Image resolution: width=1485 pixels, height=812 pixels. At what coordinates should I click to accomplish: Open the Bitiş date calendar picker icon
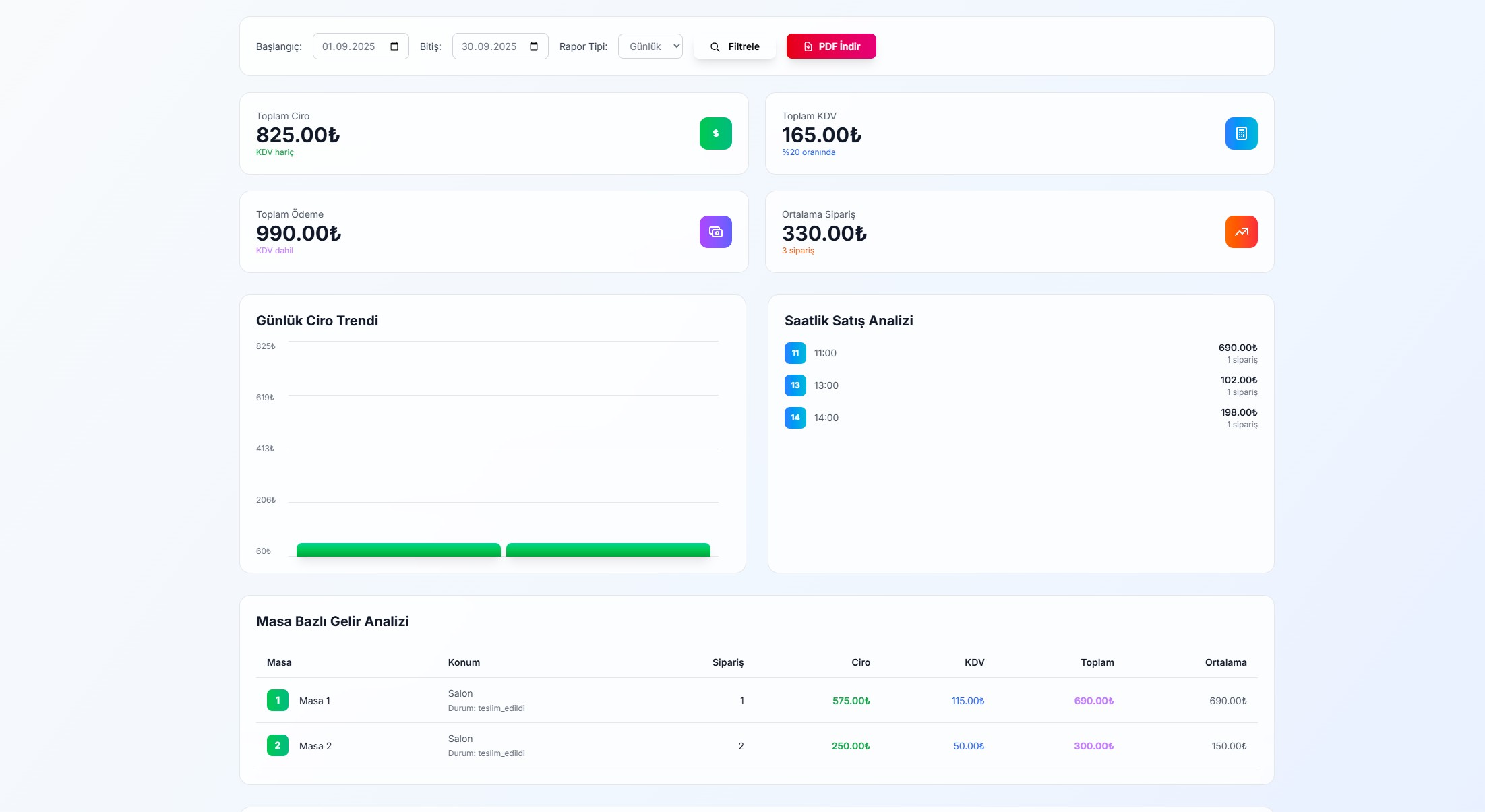pos(534,46)
